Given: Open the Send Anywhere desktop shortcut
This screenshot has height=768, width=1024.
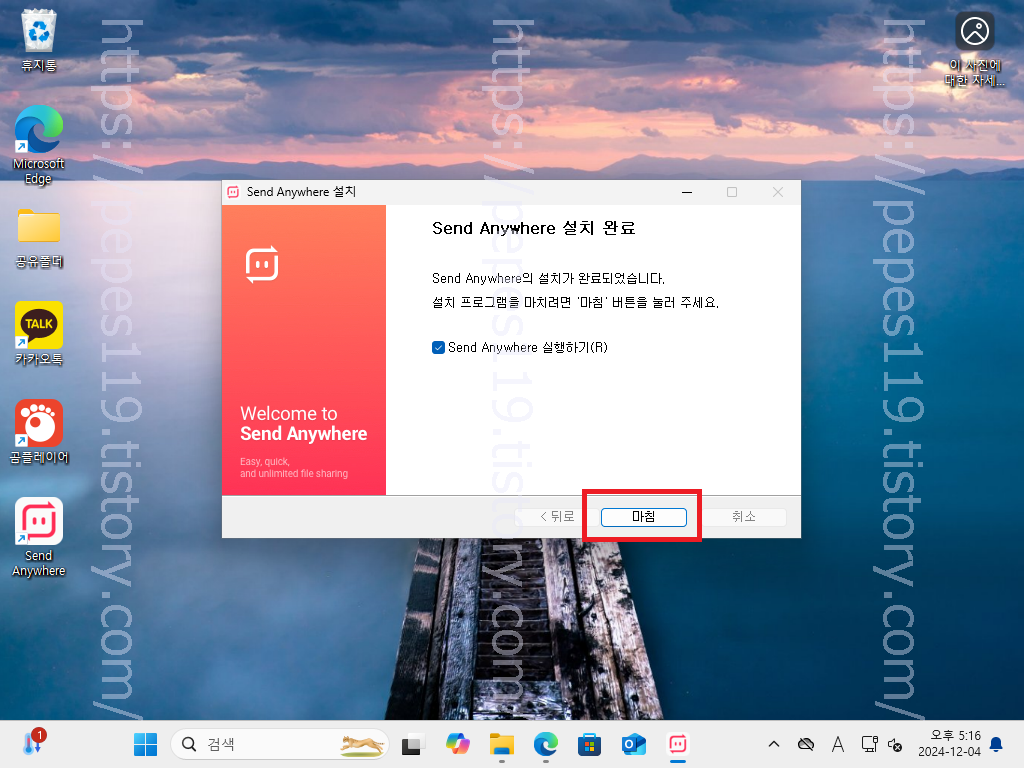Looking at the screenshot, I should (39, 537).
